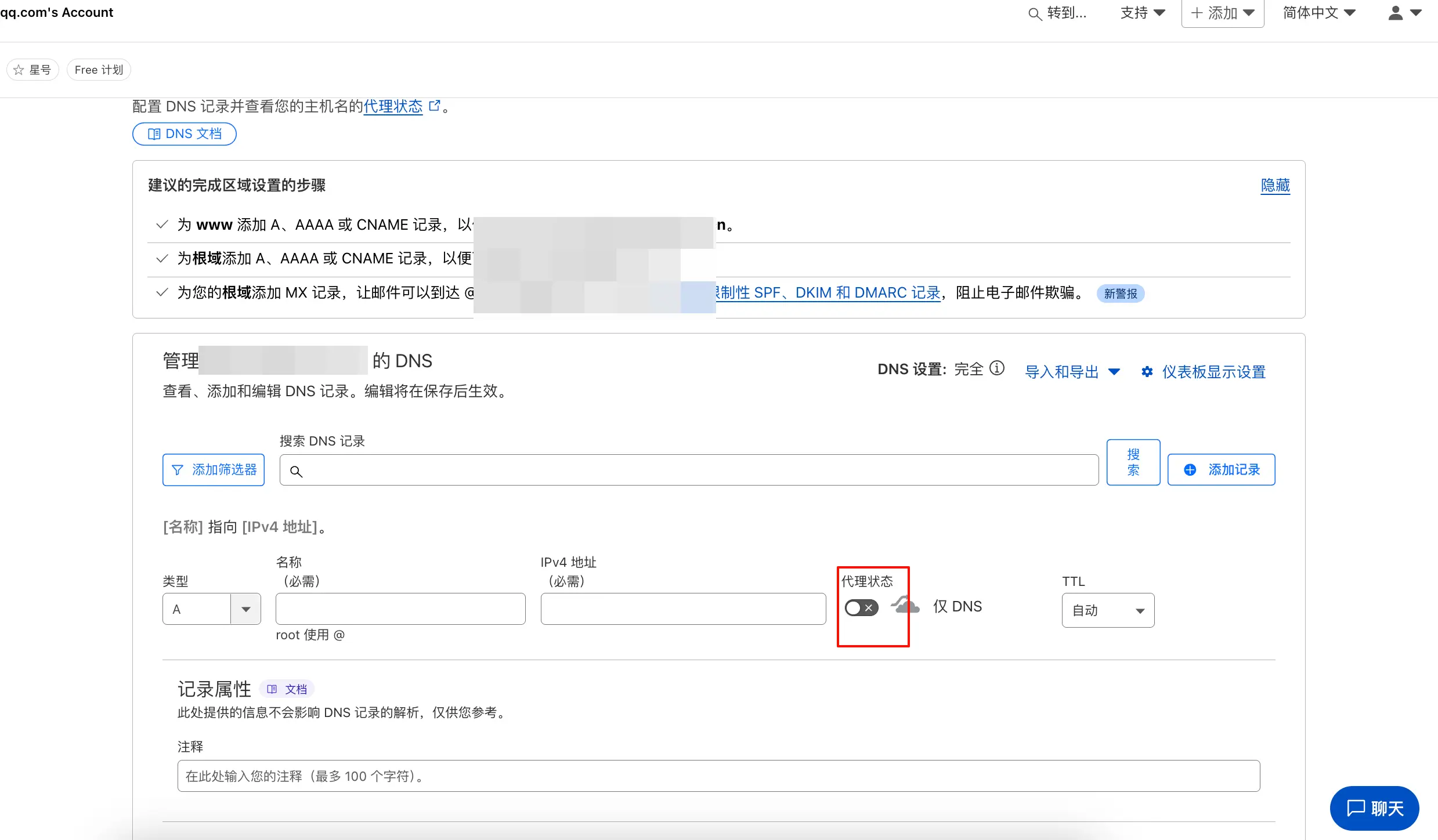Open the 聊天 chat bubble
1438x840 pixels.
(x=1374, y=808)
